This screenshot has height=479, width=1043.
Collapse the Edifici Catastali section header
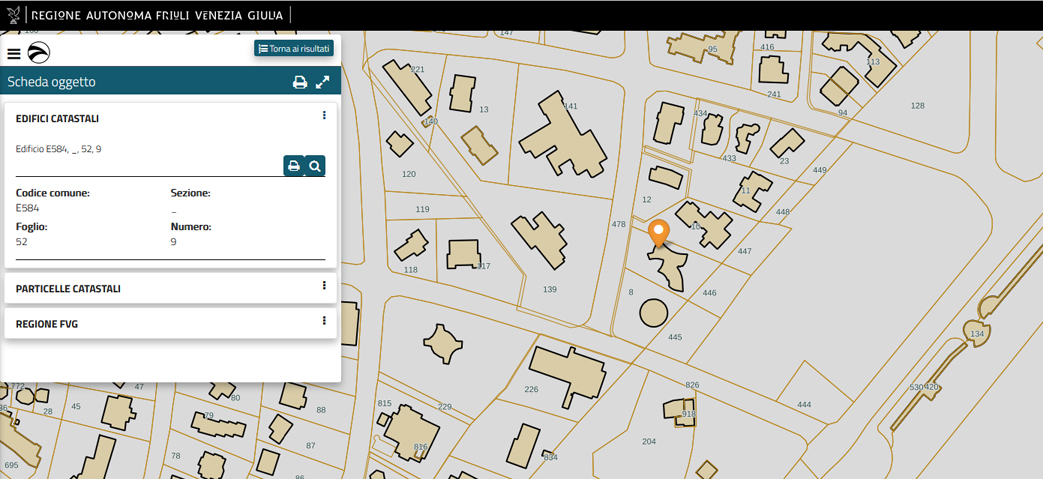57,119
